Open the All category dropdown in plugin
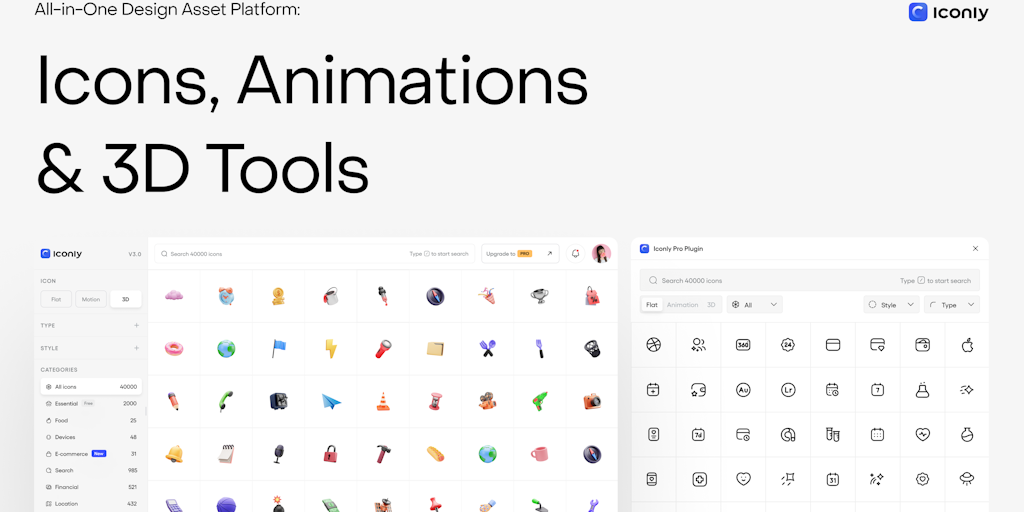This screenshot has width=1024, height=512. click(754, 305)
